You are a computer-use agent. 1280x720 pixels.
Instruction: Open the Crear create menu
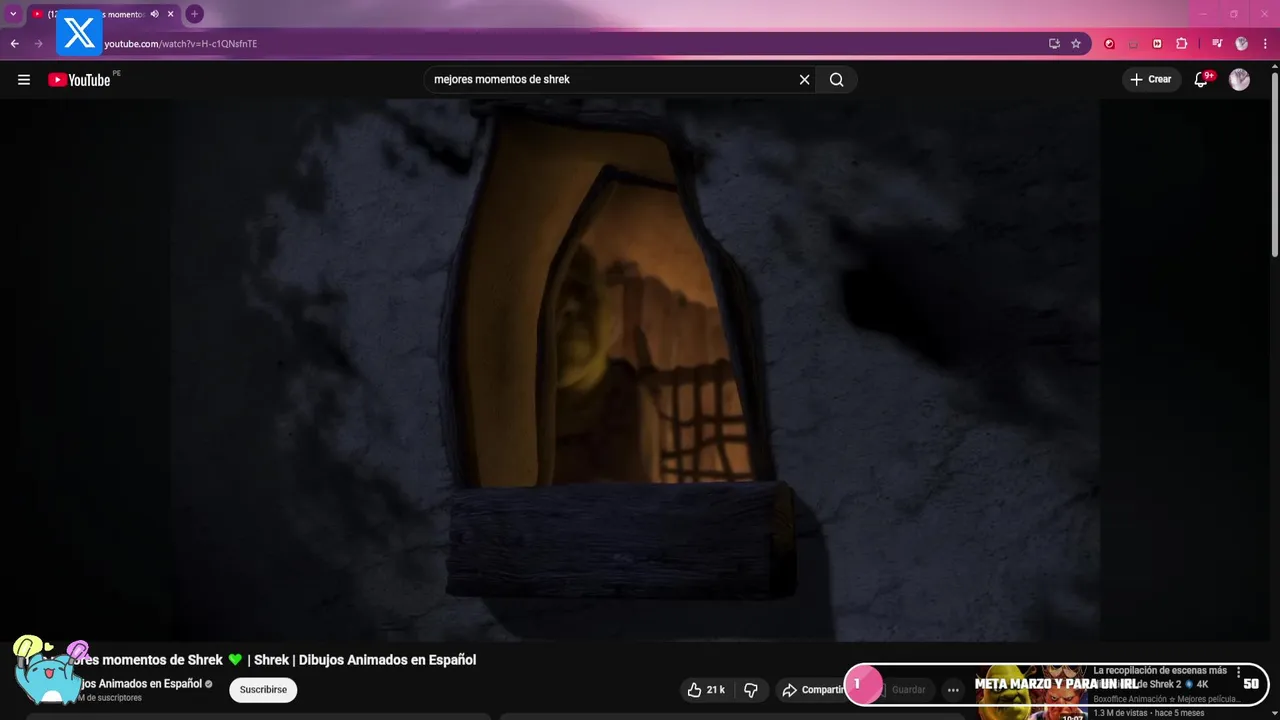click(x=1151, y=80)
